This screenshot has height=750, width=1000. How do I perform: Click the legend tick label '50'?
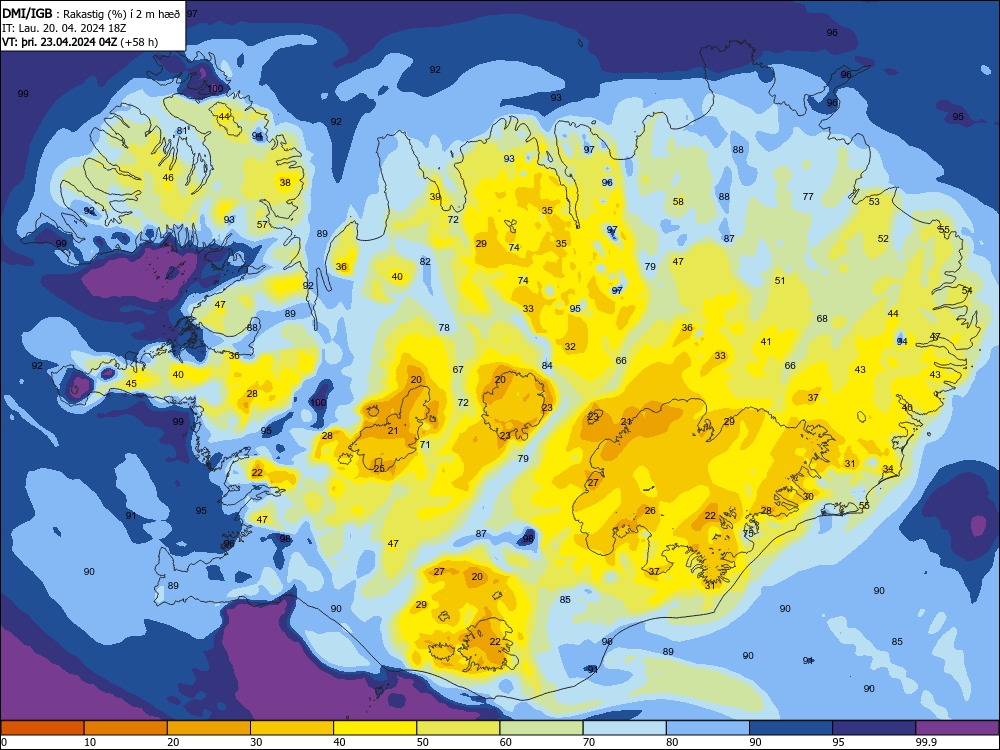click(423, 742)
